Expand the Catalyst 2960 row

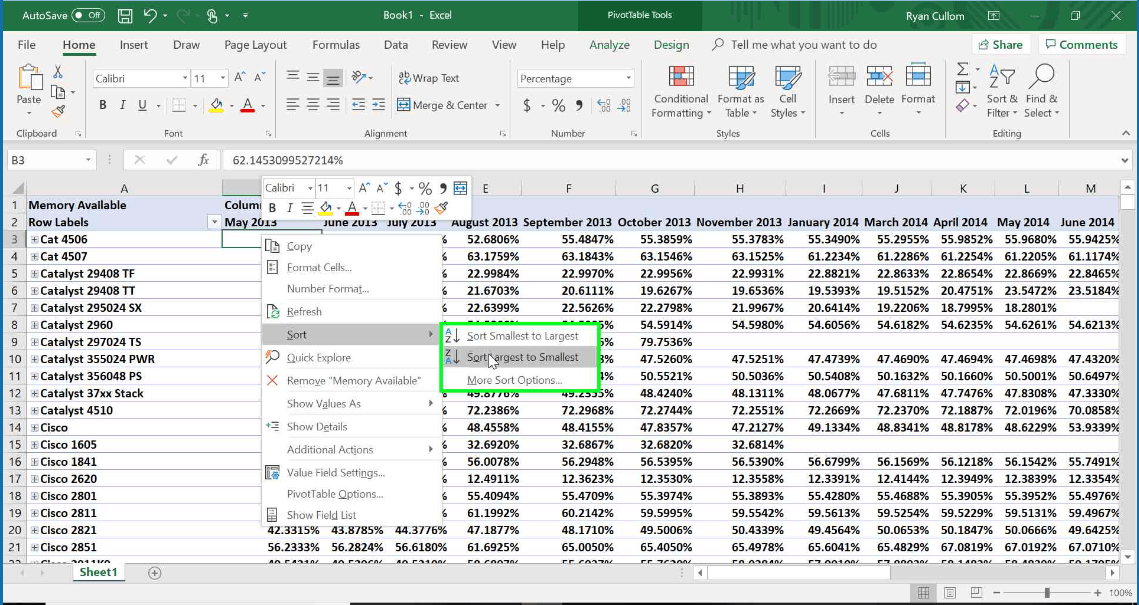coord(34,325)
